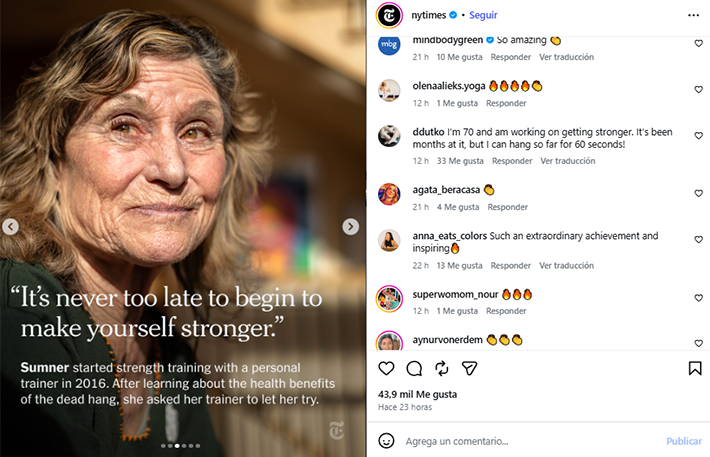Like the comment by anna_eats_colors
The width and height of the screenshot is (710, 457).
pyautogui.click(x=698, y=240)
